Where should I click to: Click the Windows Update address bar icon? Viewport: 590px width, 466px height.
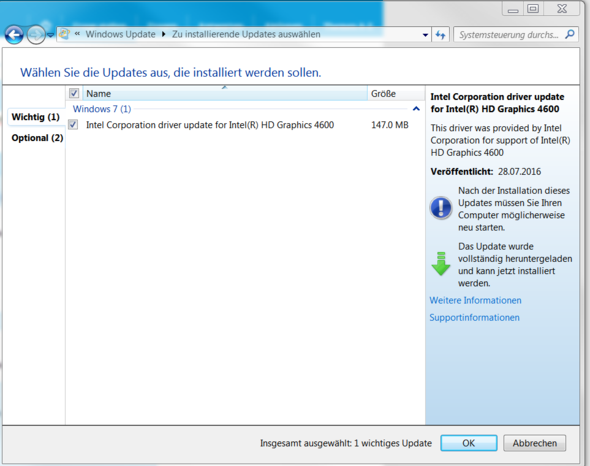pyautogui.click(x=64, y=34)
